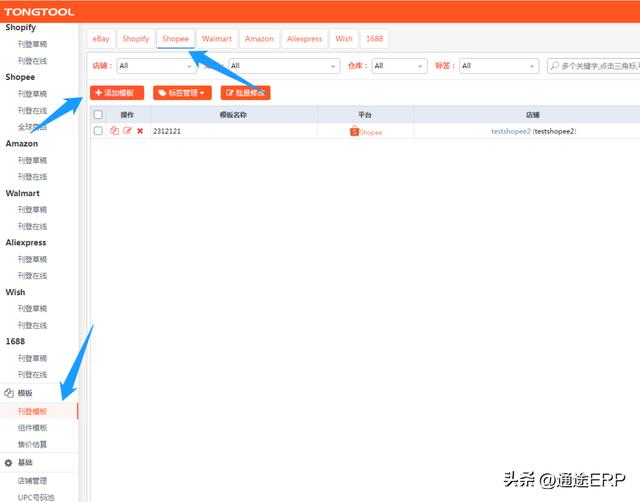Open the wide All dropdown beside 店铺
This screenshot has width=640, height=502.
click(284, 66)
